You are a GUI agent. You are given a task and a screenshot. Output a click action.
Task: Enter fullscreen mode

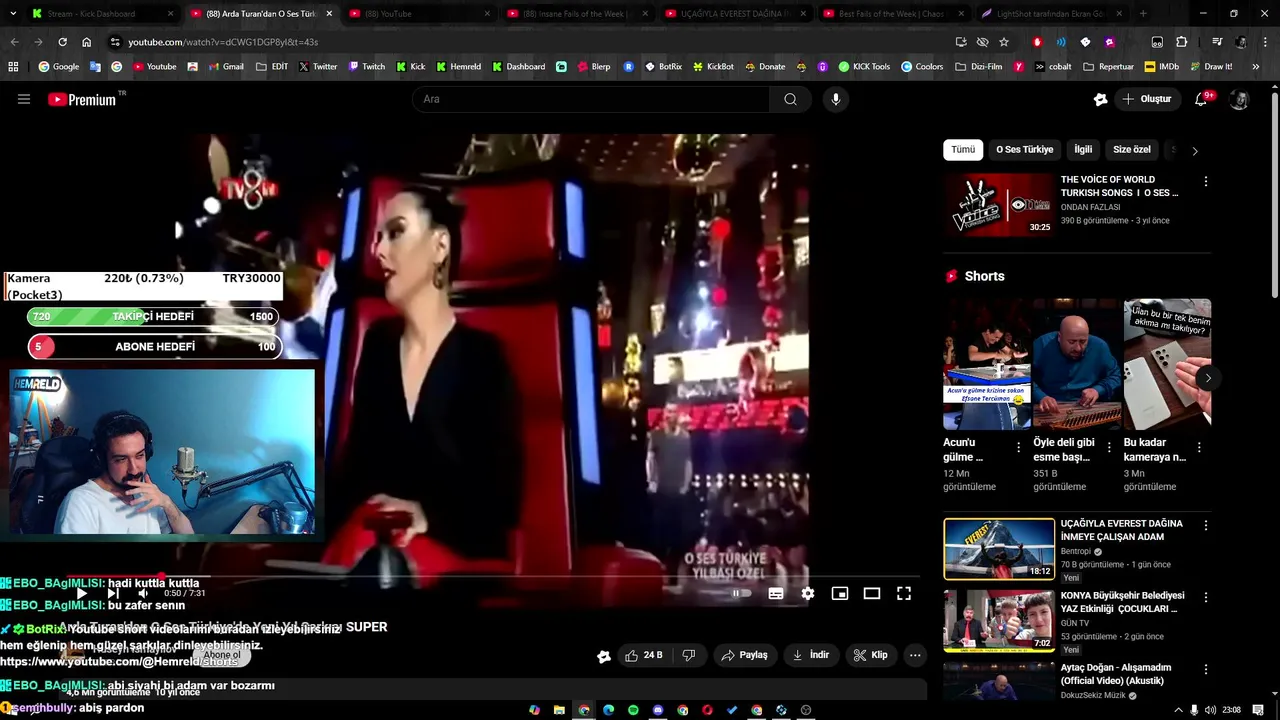point(904,593)
